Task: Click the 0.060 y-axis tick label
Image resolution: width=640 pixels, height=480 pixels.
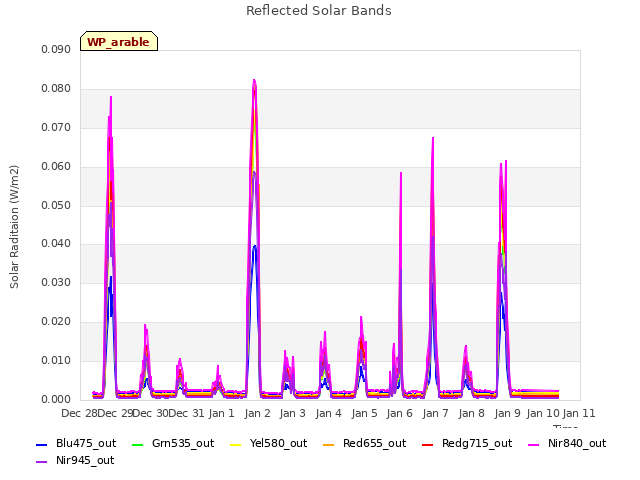Action: coord(56,167)
